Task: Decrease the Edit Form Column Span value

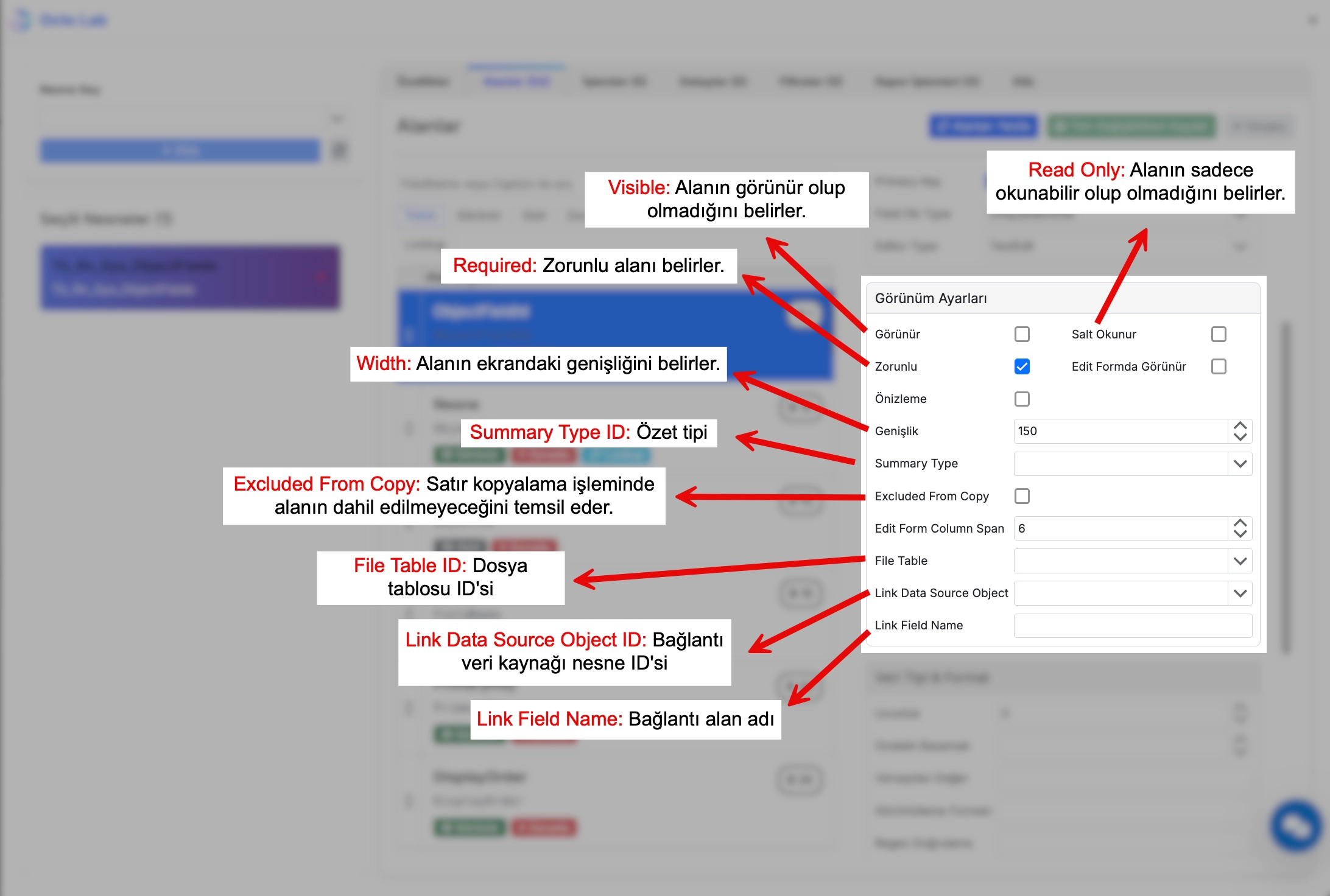Action: (x=1240, y=534)
